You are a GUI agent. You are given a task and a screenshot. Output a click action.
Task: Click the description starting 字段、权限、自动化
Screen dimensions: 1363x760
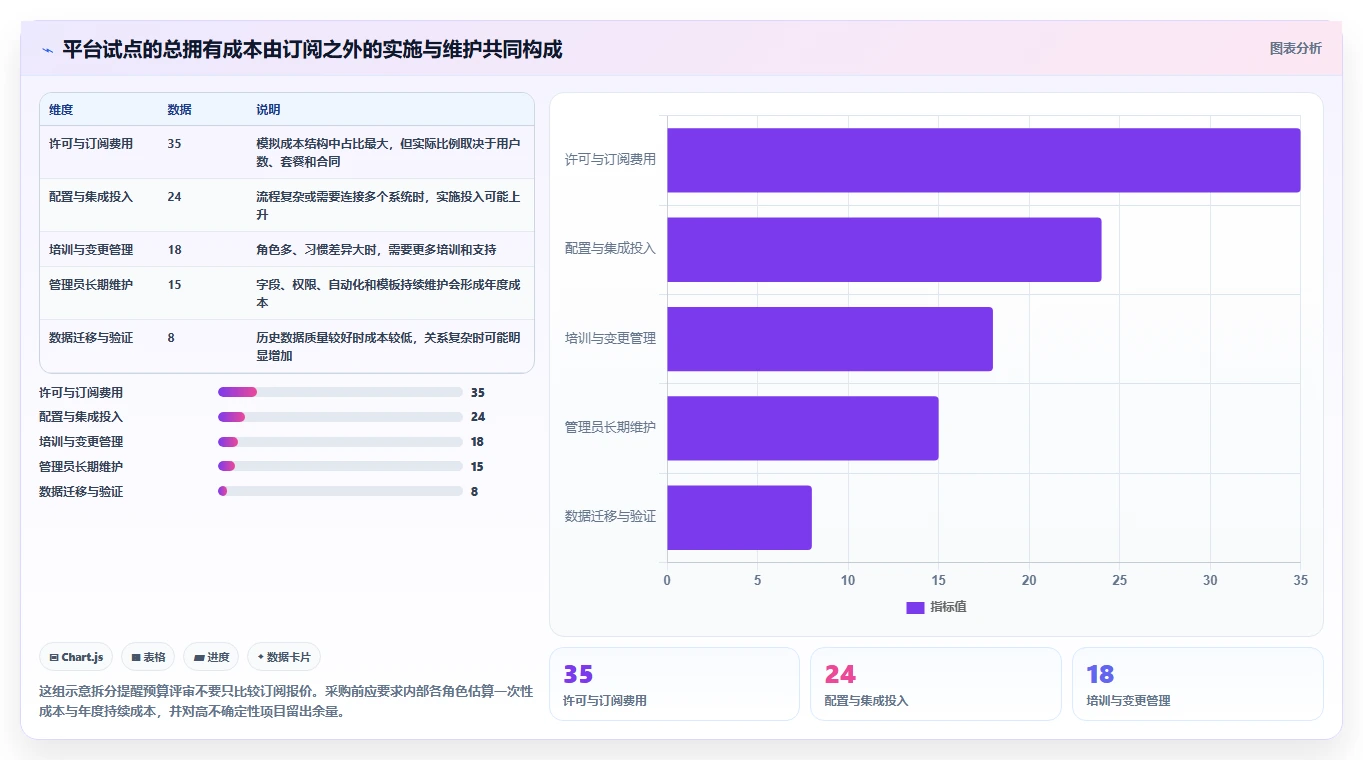pyautogui.click(x=388, y=294)
